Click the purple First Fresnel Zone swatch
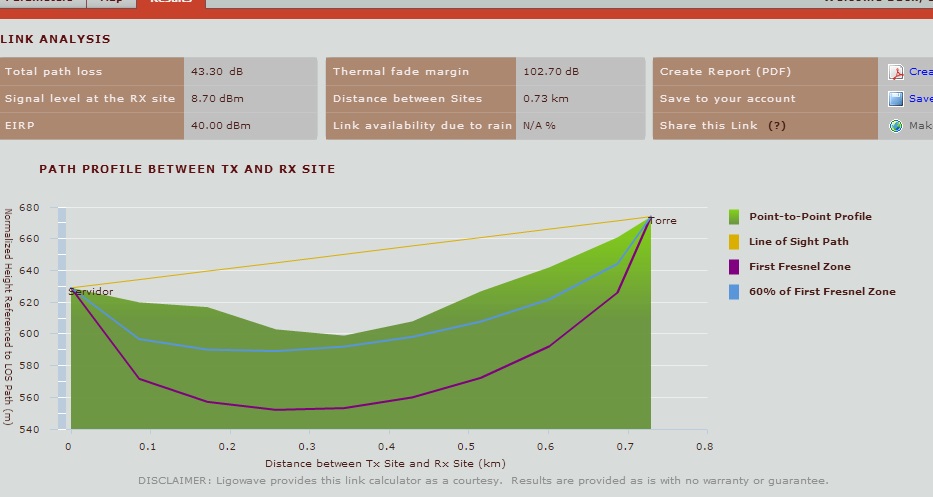This screenshot has height=497, width=933. point(734,267)
